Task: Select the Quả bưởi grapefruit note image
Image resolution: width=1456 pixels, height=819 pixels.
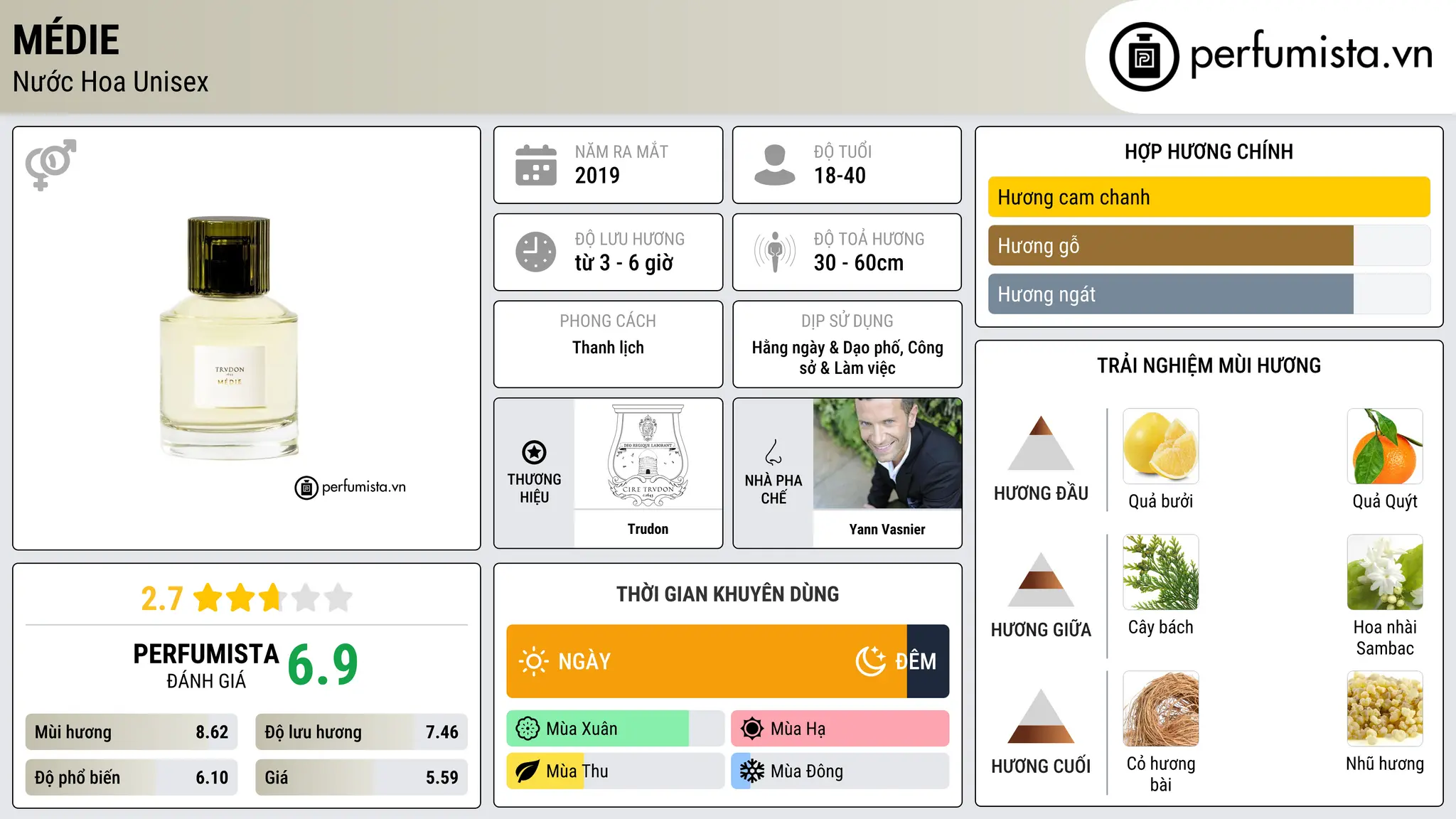Action: (1161, 446)
